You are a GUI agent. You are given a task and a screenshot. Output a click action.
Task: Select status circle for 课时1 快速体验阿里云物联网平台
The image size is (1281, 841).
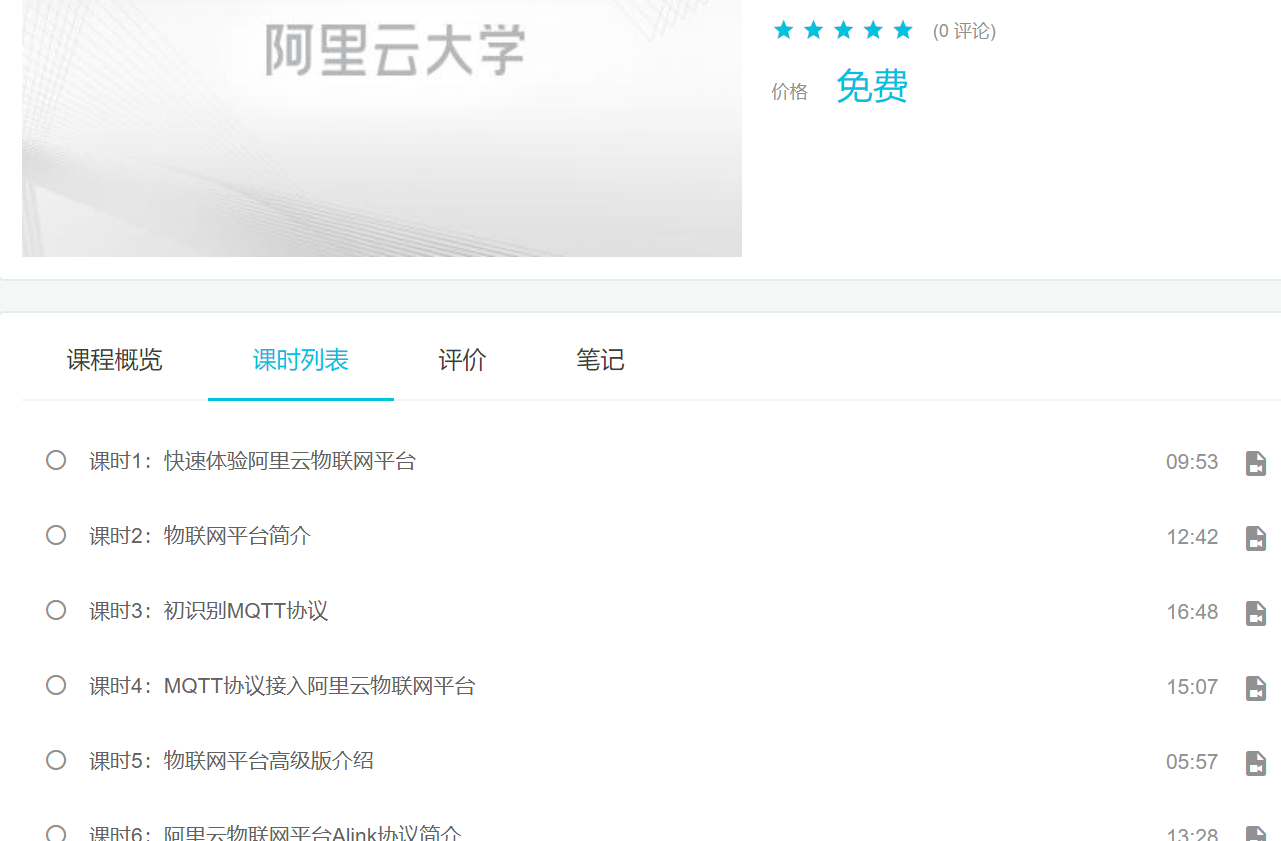(x=56, y=460)
